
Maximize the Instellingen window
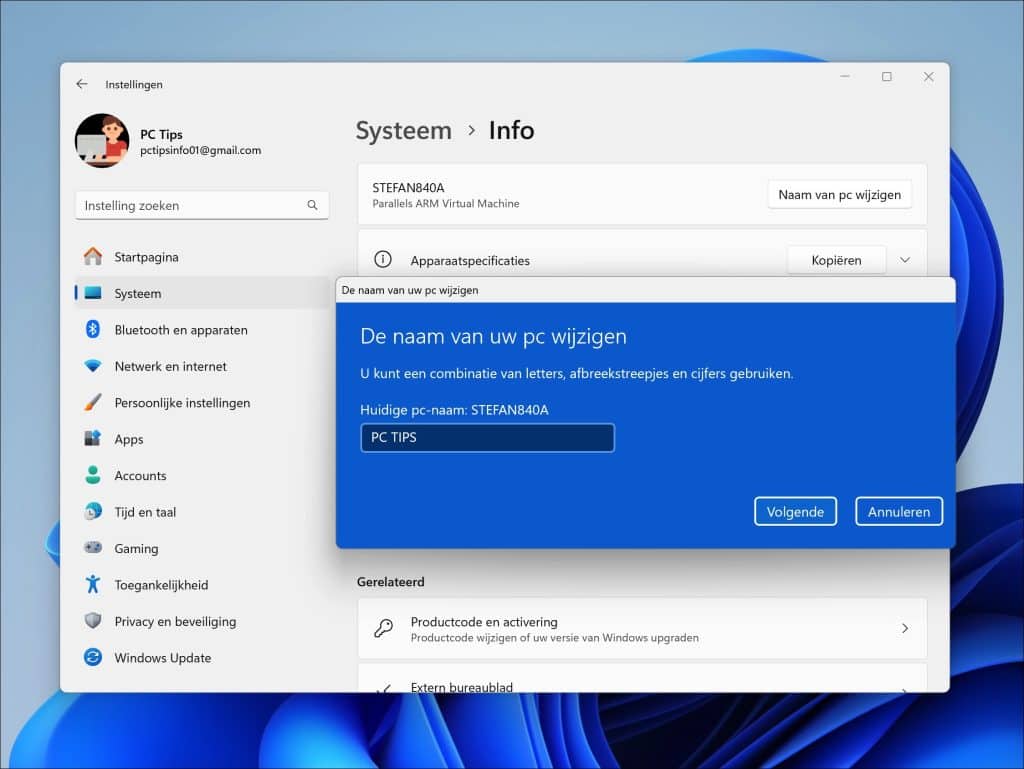pyautogui.click(x=886, y=76)
